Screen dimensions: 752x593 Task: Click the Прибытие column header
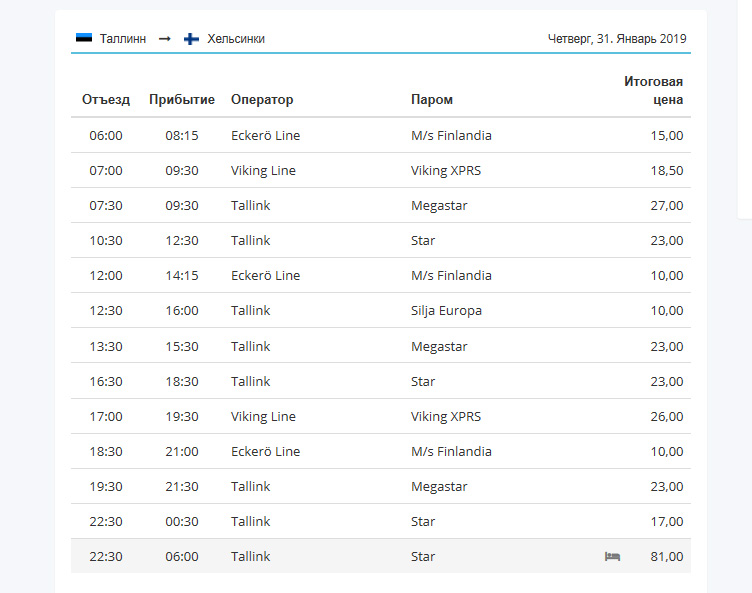182,99
